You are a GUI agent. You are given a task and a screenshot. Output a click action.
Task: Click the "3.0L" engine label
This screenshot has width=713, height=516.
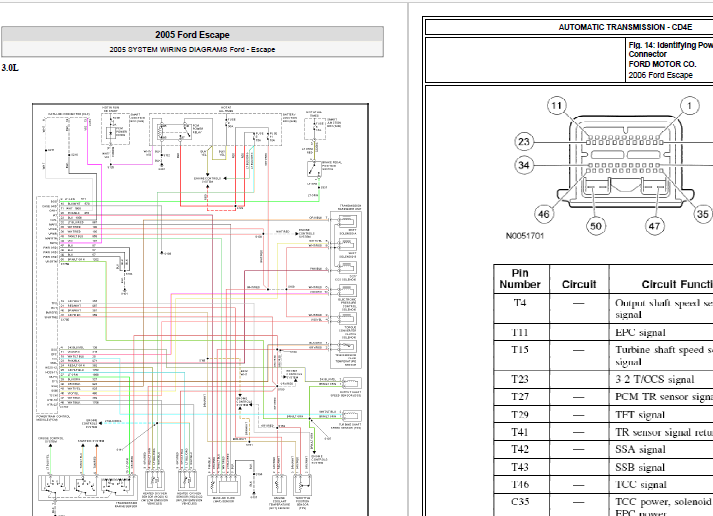click(10, 68)
